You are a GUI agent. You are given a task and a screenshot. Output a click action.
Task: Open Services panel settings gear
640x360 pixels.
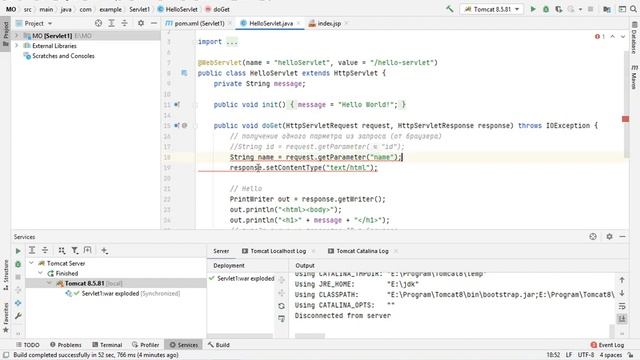click(609, 236)
